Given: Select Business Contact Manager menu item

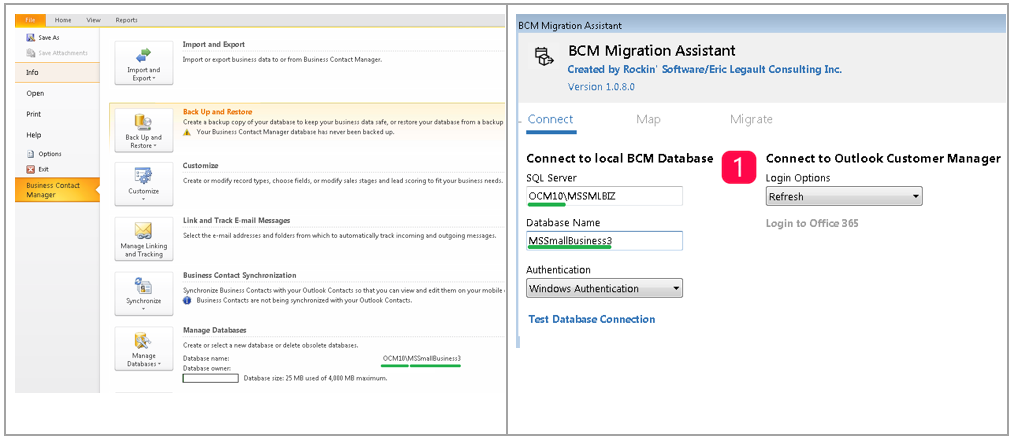Looking at the screenshot, I should point(57,190).
